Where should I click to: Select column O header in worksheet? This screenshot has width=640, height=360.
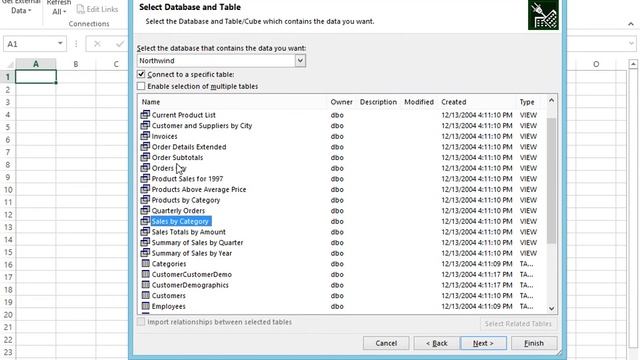coord(596,64)
